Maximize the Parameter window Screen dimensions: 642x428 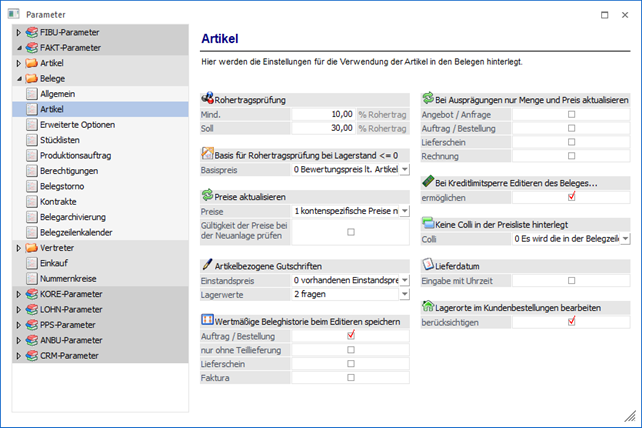(601, 14)
